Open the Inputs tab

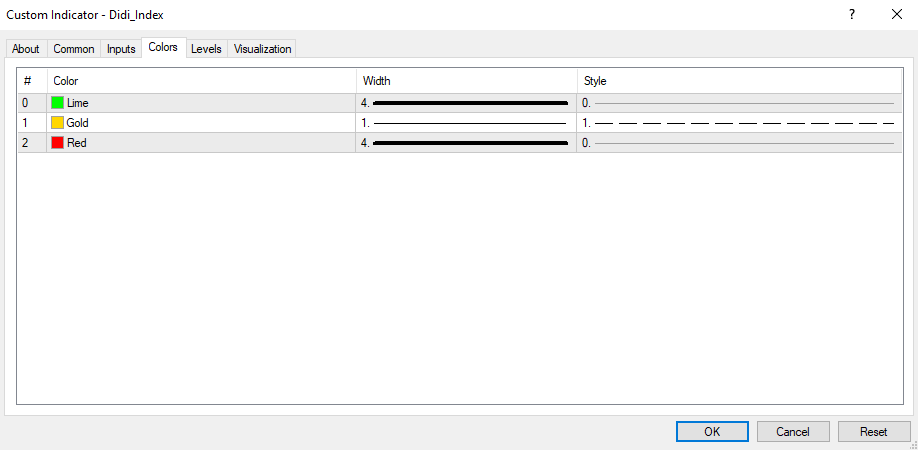(x=121, y=49)
